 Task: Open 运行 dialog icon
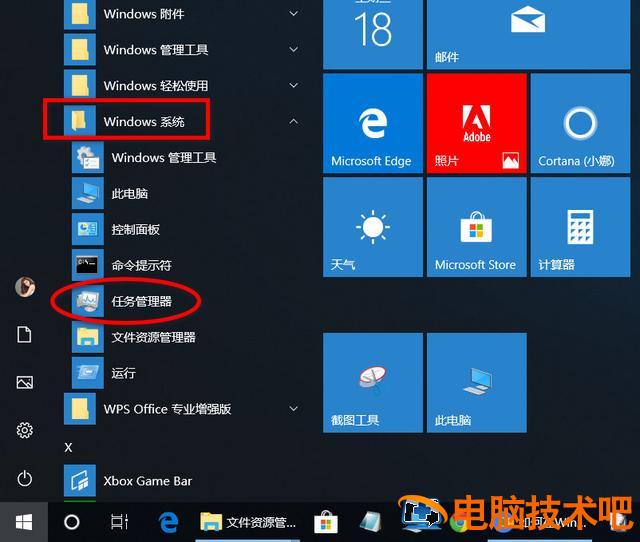[x=88, y=373]
